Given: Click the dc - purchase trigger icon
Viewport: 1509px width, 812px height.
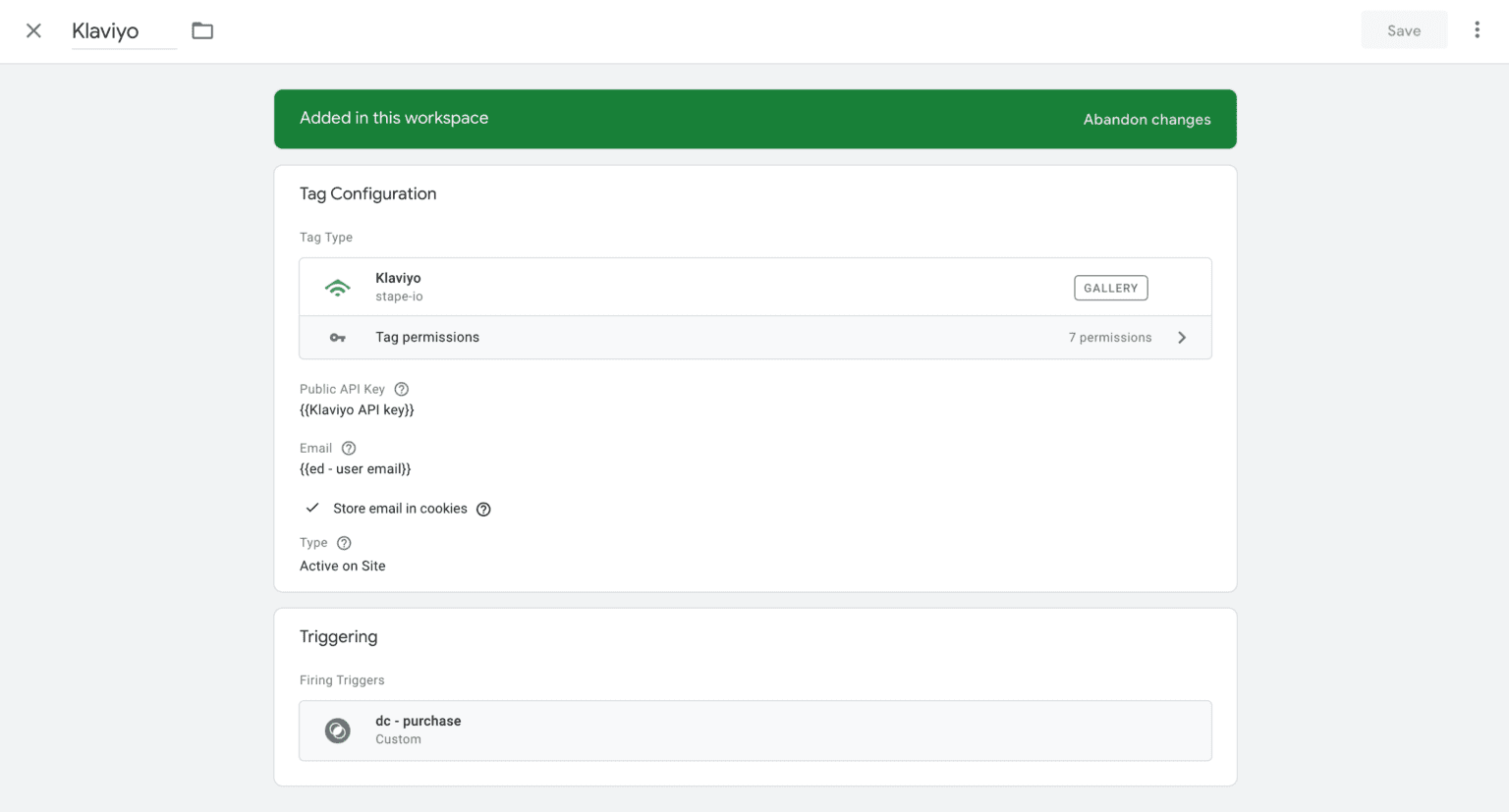Looking at the screenshot, I should (337, 731).
